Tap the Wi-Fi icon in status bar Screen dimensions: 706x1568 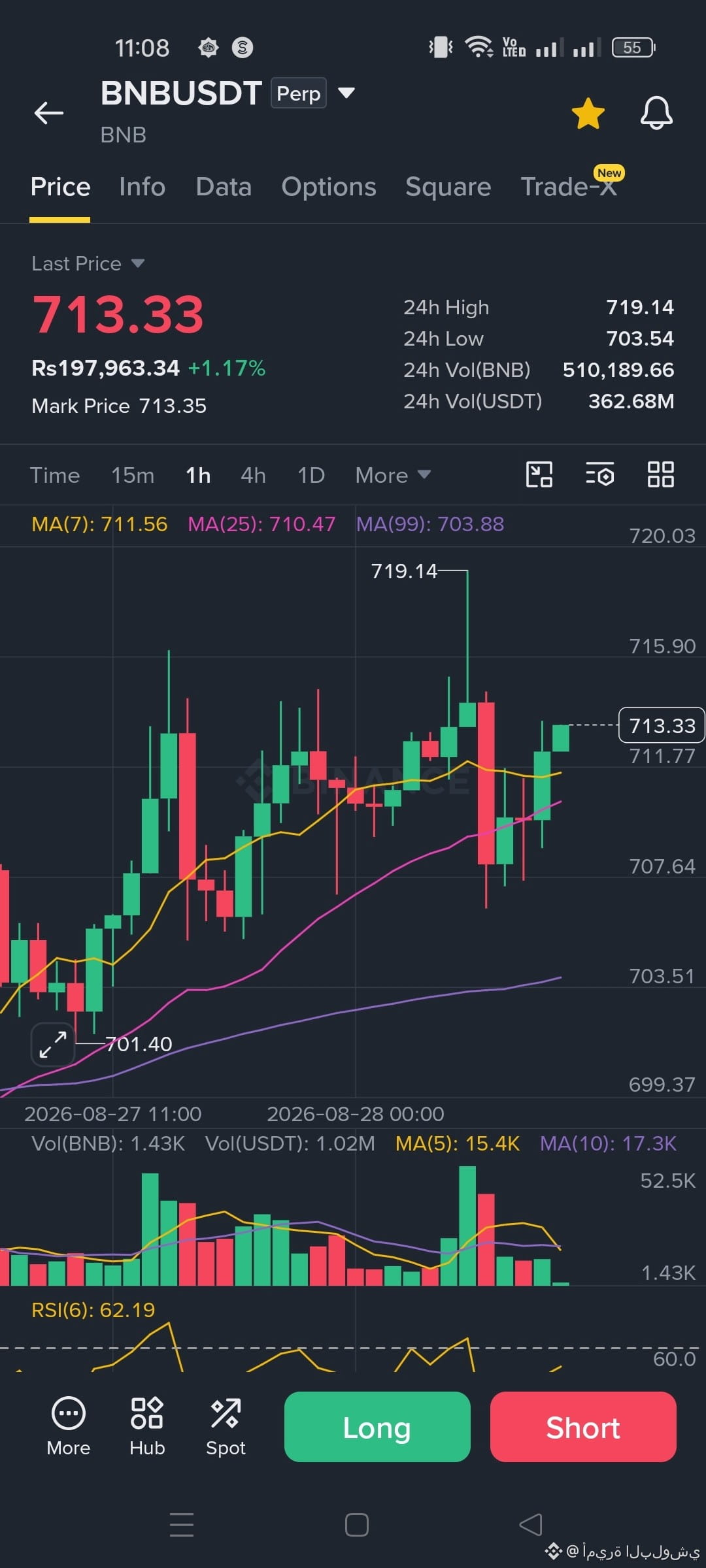pyautogui.click(x=479, y=47)
